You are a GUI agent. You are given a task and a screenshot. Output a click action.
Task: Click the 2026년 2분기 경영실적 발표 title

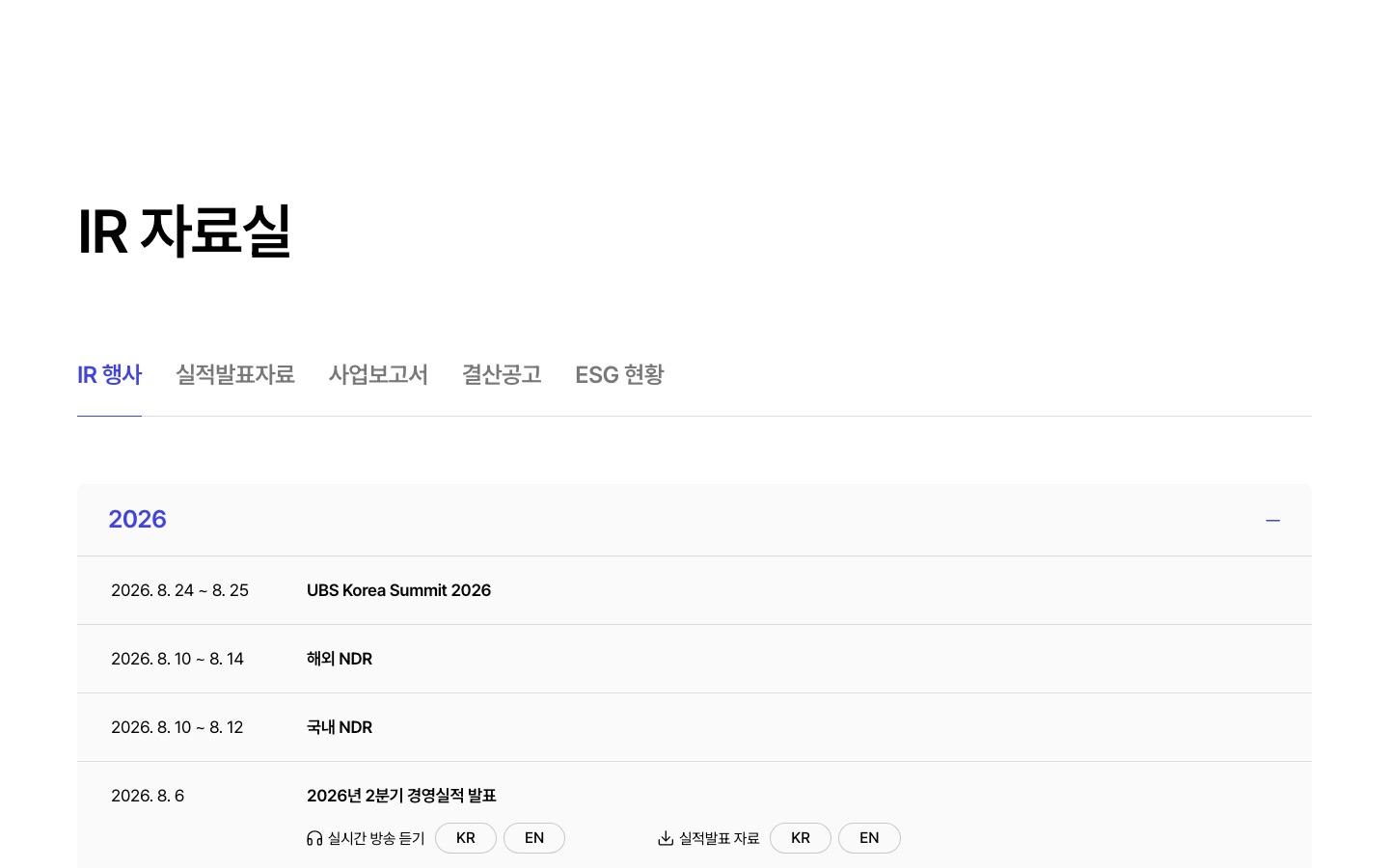(401, 796)
